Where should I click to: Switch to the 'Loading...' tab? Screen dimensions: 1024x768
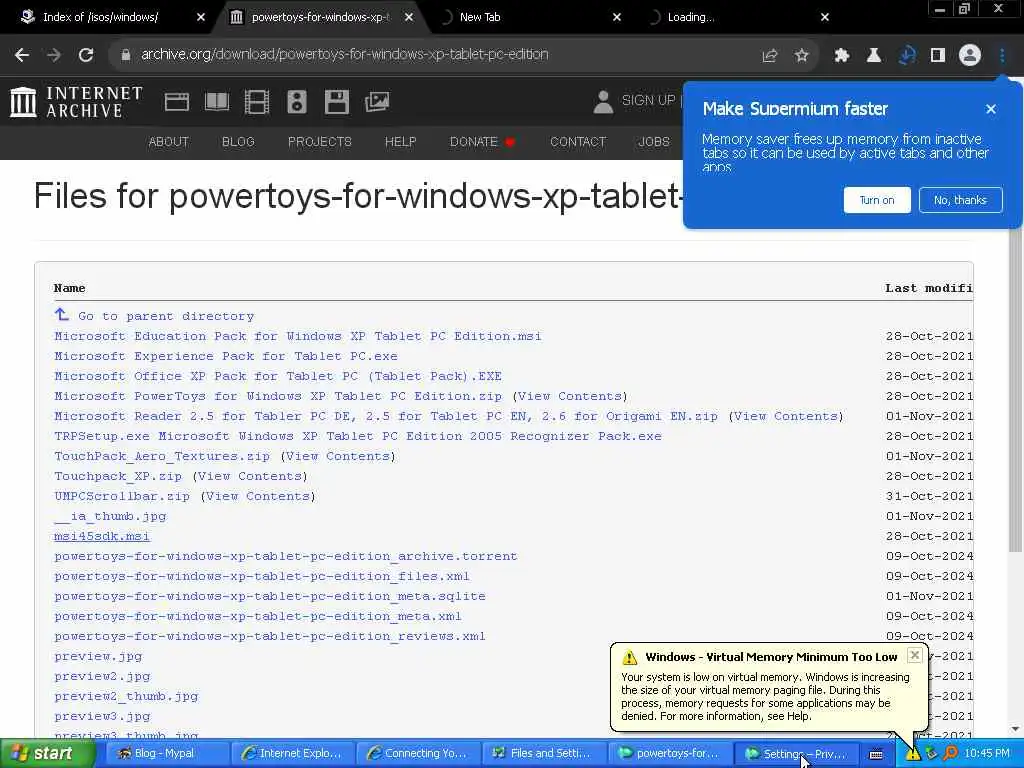coord(691,17)
